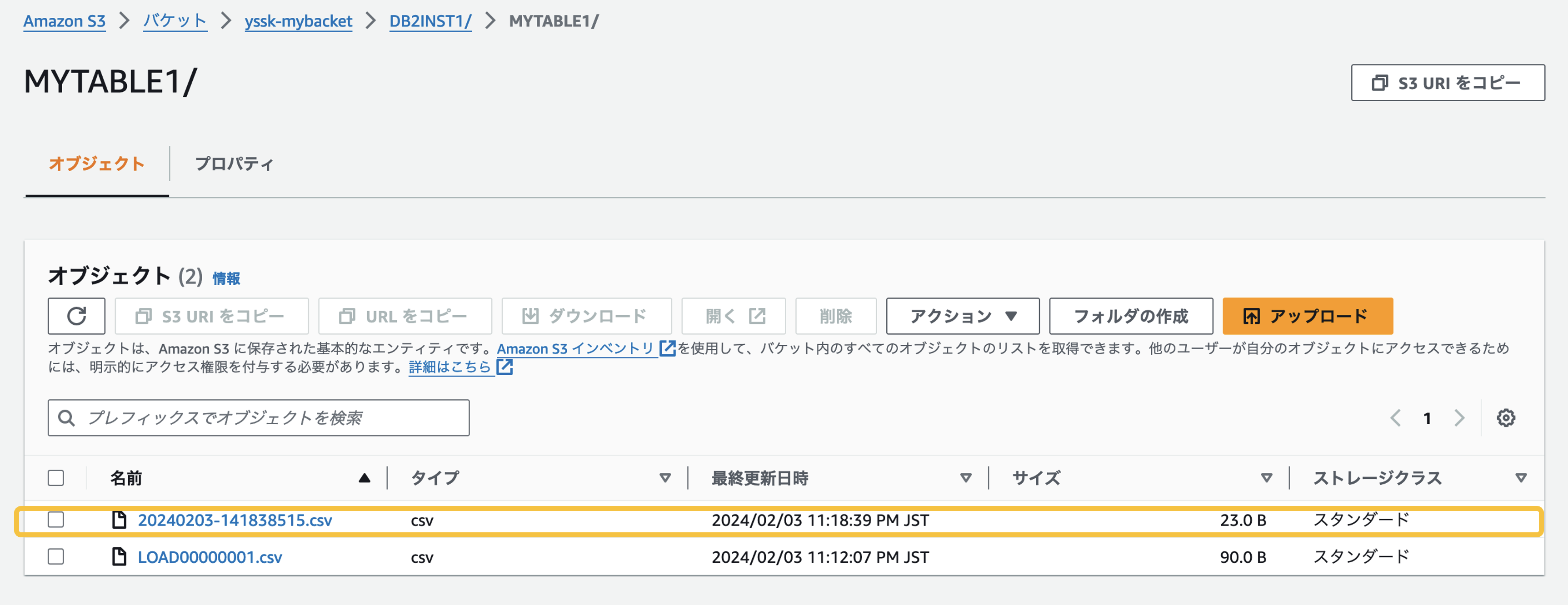This screenshot has height=605, width=1568.
Task: Click the previous page arrow
Action: pos(1396,418)
